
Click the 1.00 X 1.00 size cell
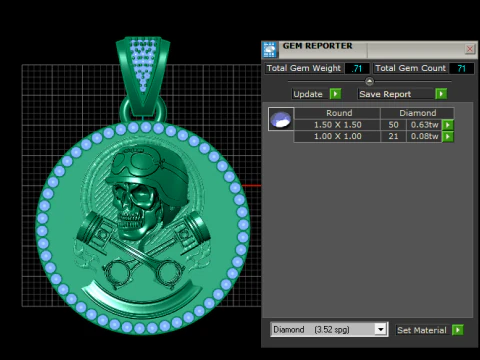(337, 136)
